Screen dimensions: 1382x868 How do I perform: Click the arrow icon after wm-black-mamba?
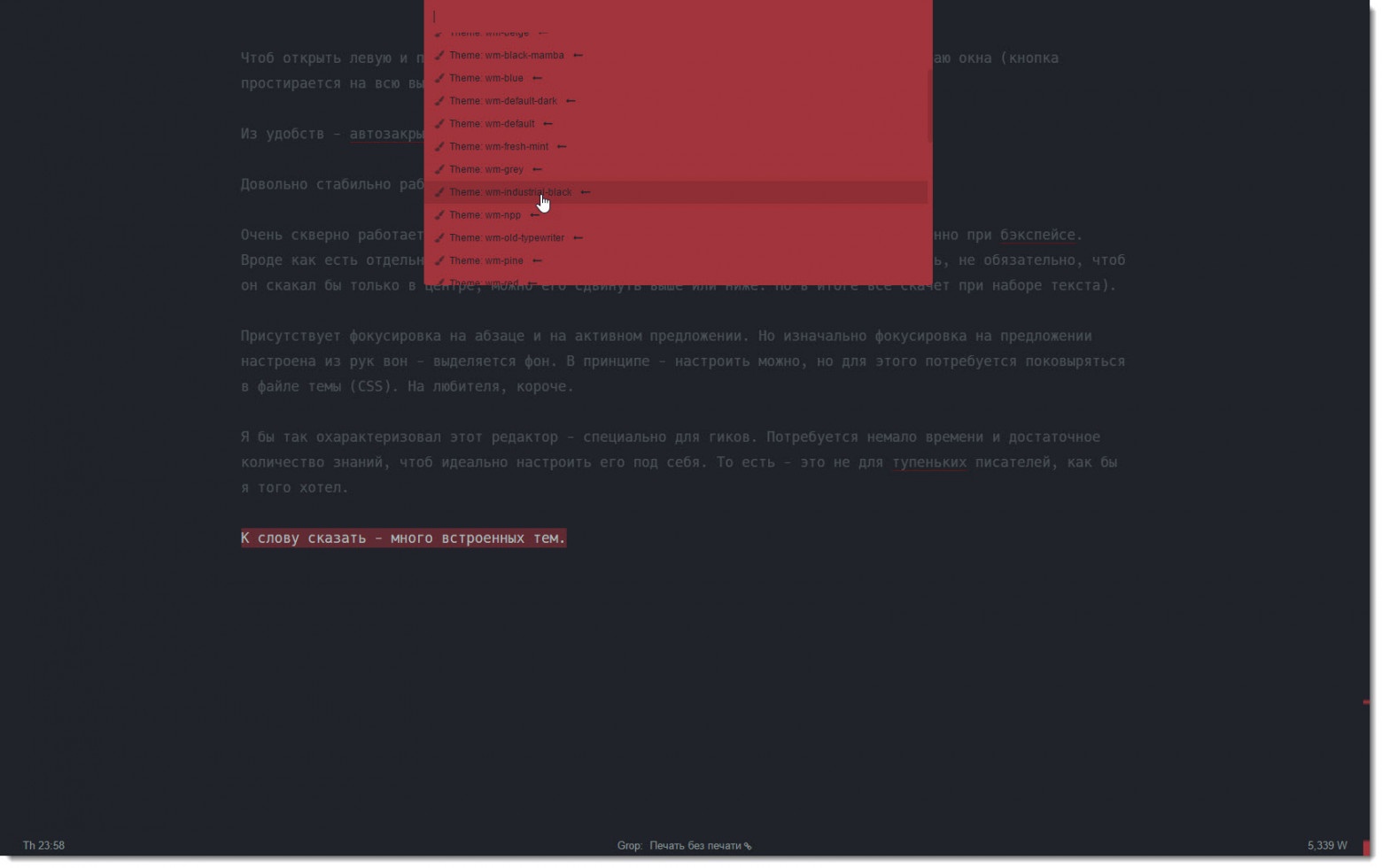pos(578,55)
